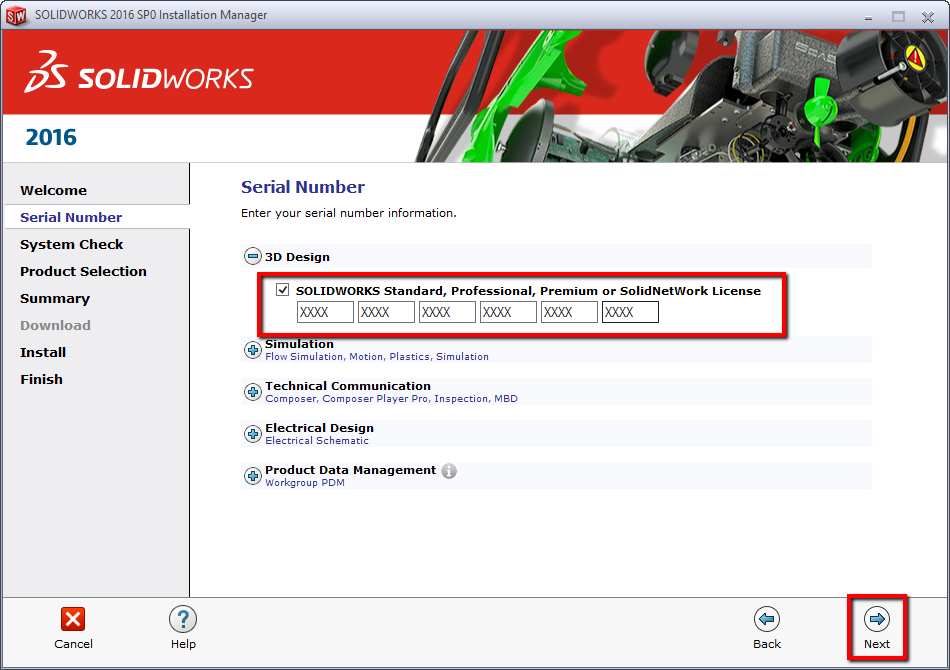Click the sixth serial number field
The image size is (950, 670).
point(630,312)
